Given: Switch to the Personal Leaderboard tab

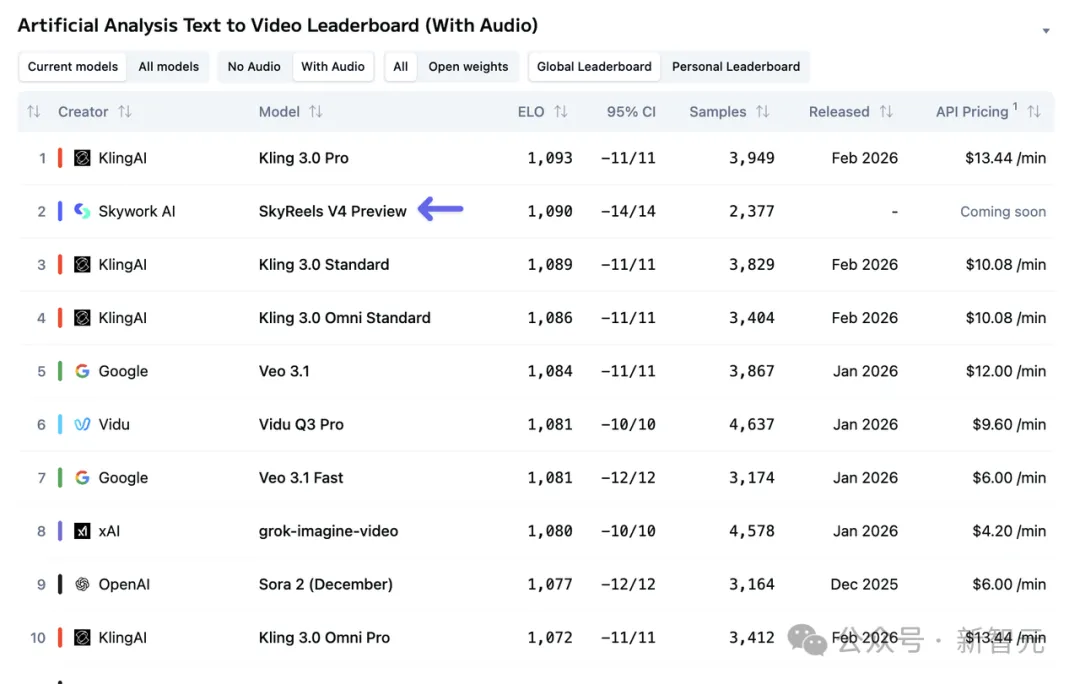Looking at the screenshot, I should [736, 67].
